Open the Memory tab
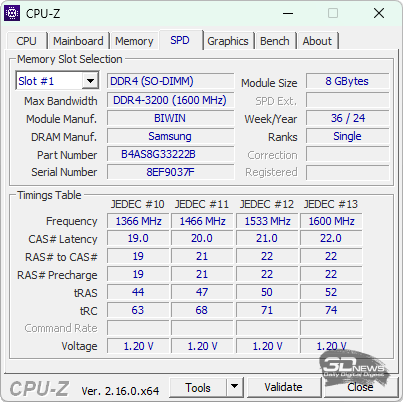Viewport: 403px width, 402px height. (x=134, y=41)
